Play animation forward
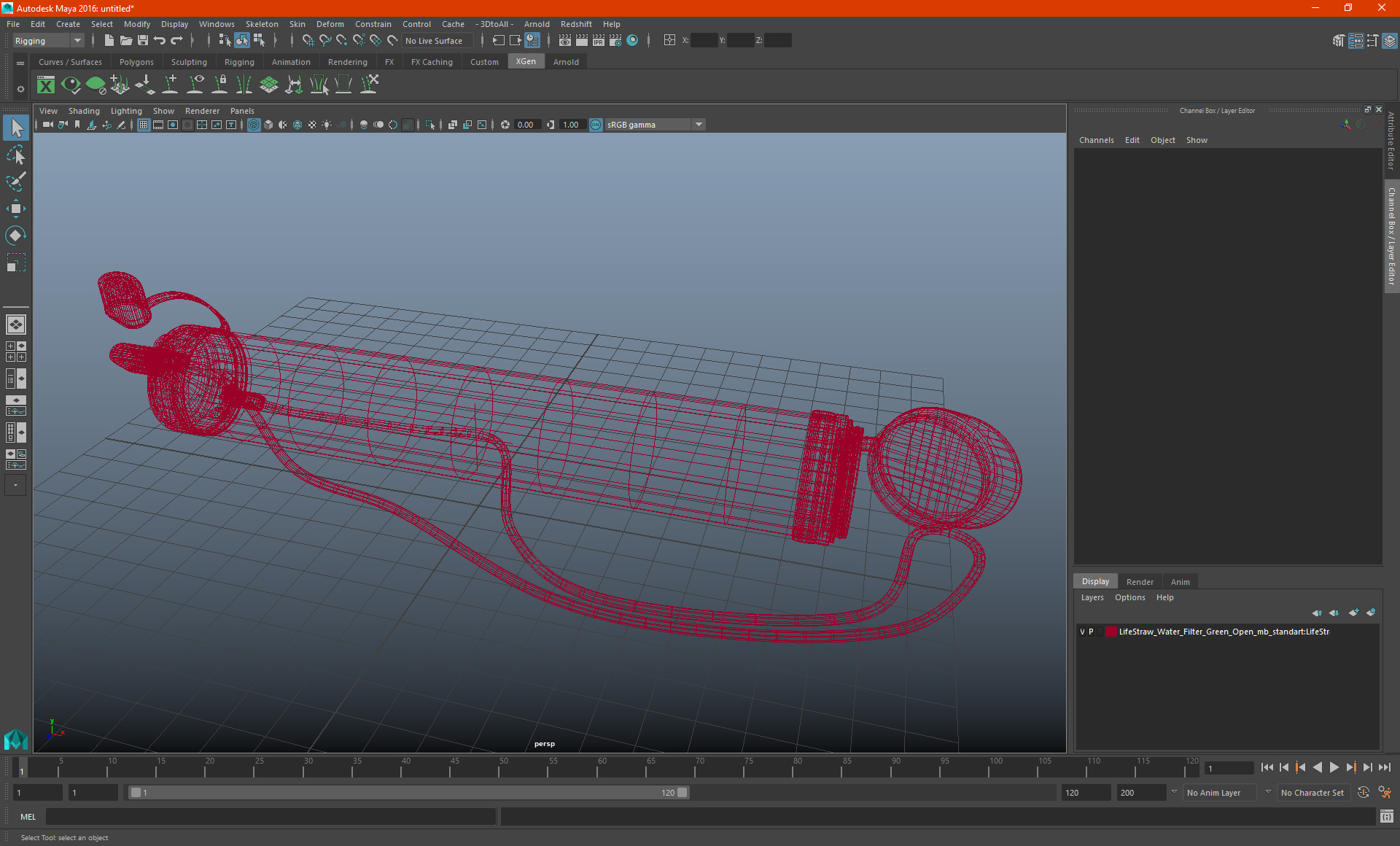The image size is (1400, 846). (1334, 767)
